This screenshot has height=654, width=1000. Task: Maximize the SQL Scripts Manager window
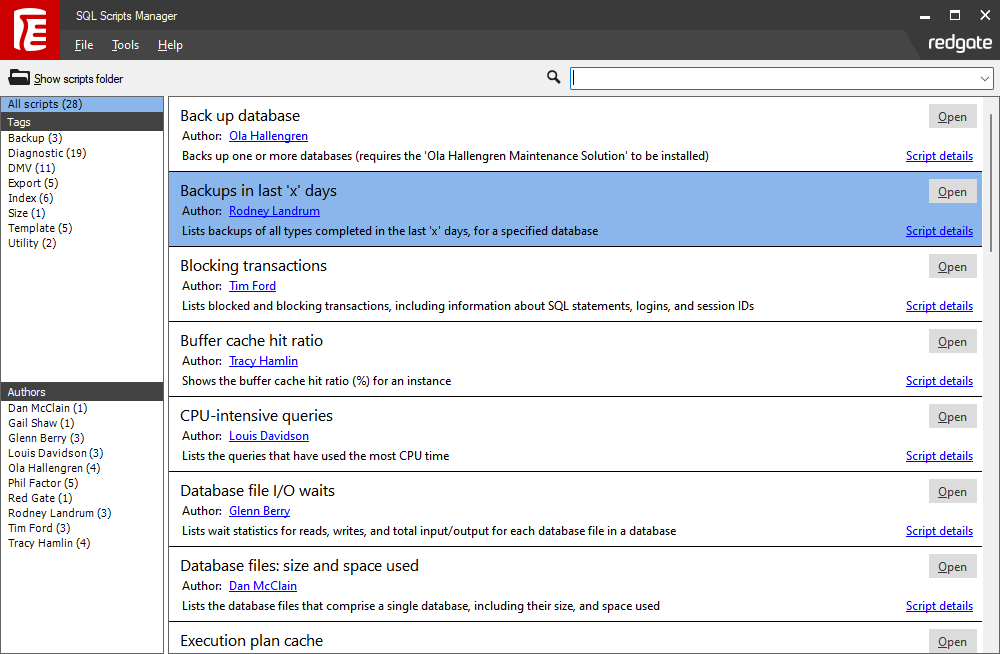click(955, 15)
